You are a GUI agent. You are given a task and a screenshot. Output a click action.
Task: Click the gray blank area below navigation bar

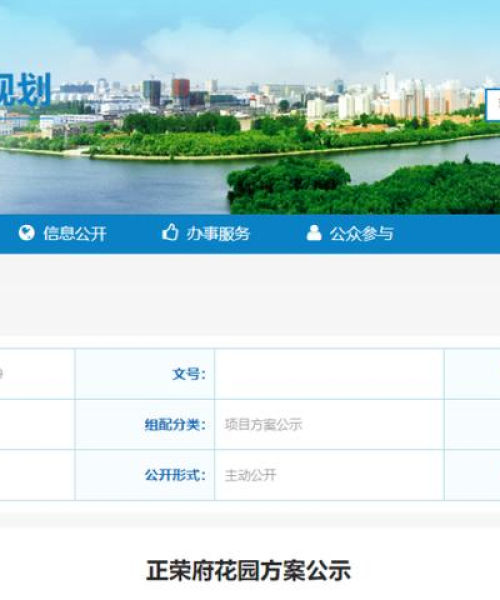(250, 295)
